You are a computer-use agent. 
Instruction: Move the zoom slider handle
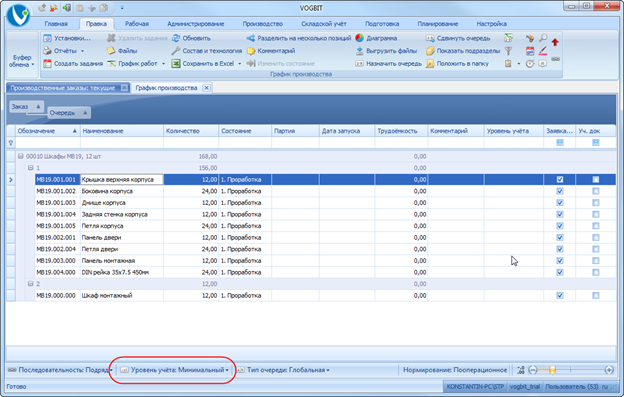click(552, 370)
